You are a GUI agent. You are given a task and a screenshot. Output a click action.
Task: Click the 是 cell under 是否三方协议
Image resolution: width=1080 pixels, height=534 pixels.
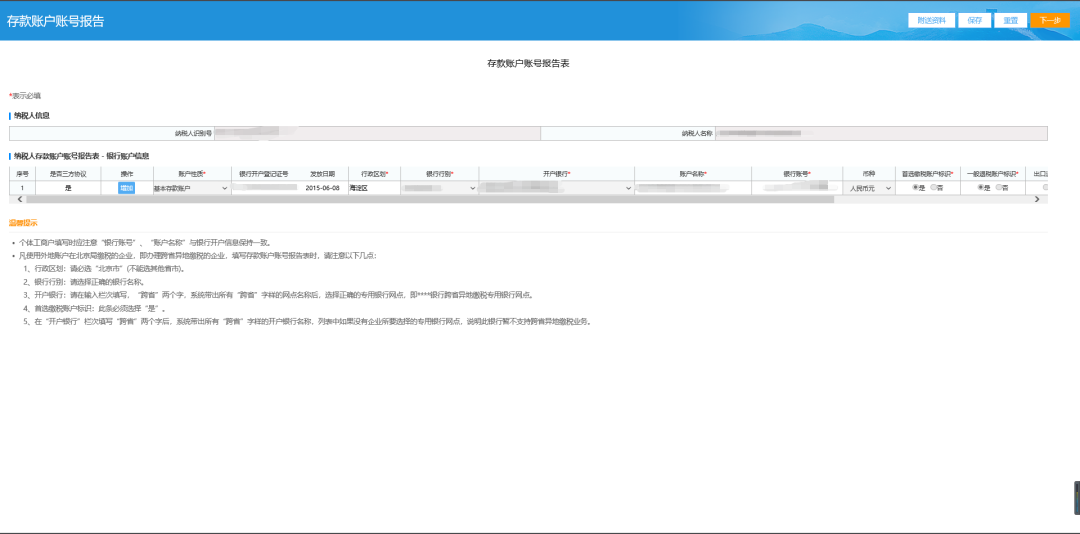coord(68,188)
